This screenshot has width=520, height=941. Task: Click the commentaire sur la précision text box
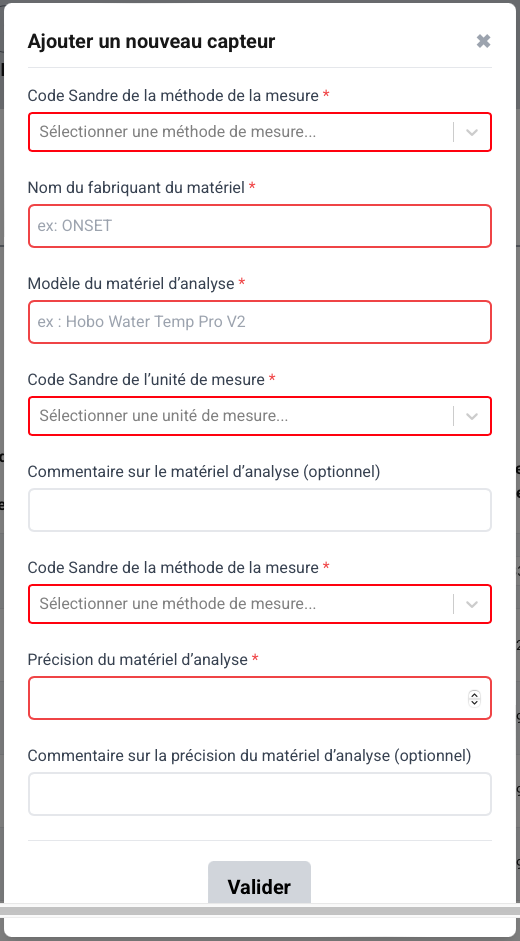point(259,793)
